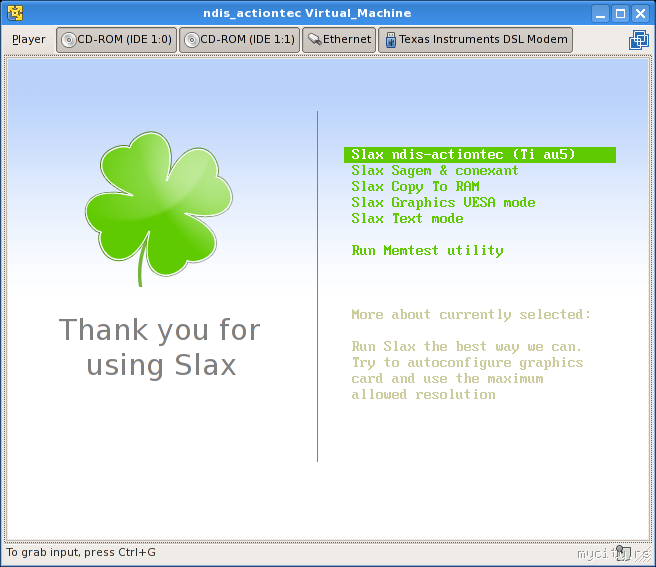Screen dimensions: 656x567
Task: Toggle the CD-ROM (IDE 1:1) device
Action: [x=239, y=40]
